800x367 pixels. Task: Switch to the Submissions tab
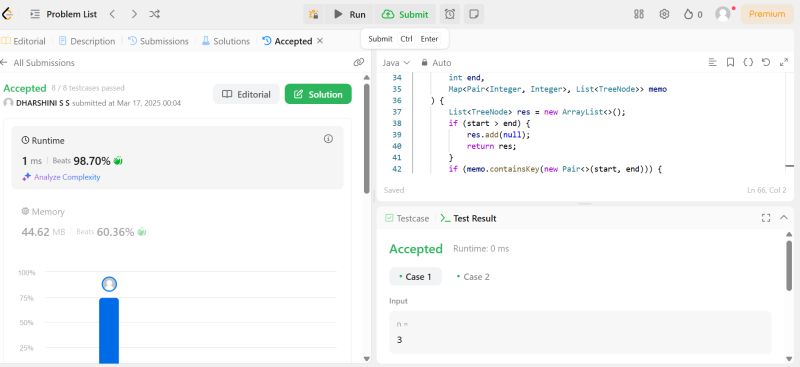[x=158, y=41]
